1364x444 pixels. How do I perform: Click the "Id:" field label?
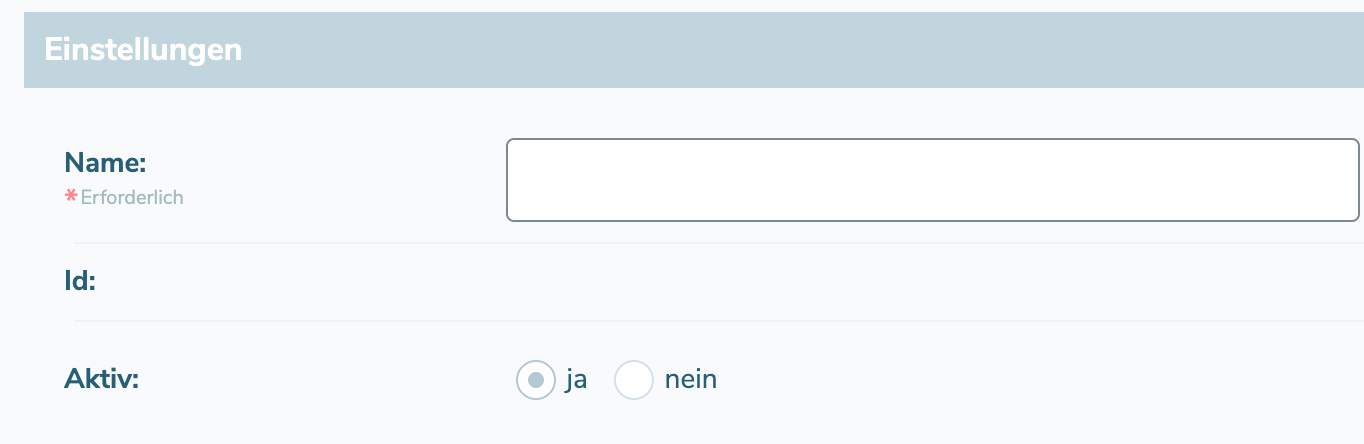point(80,281)
